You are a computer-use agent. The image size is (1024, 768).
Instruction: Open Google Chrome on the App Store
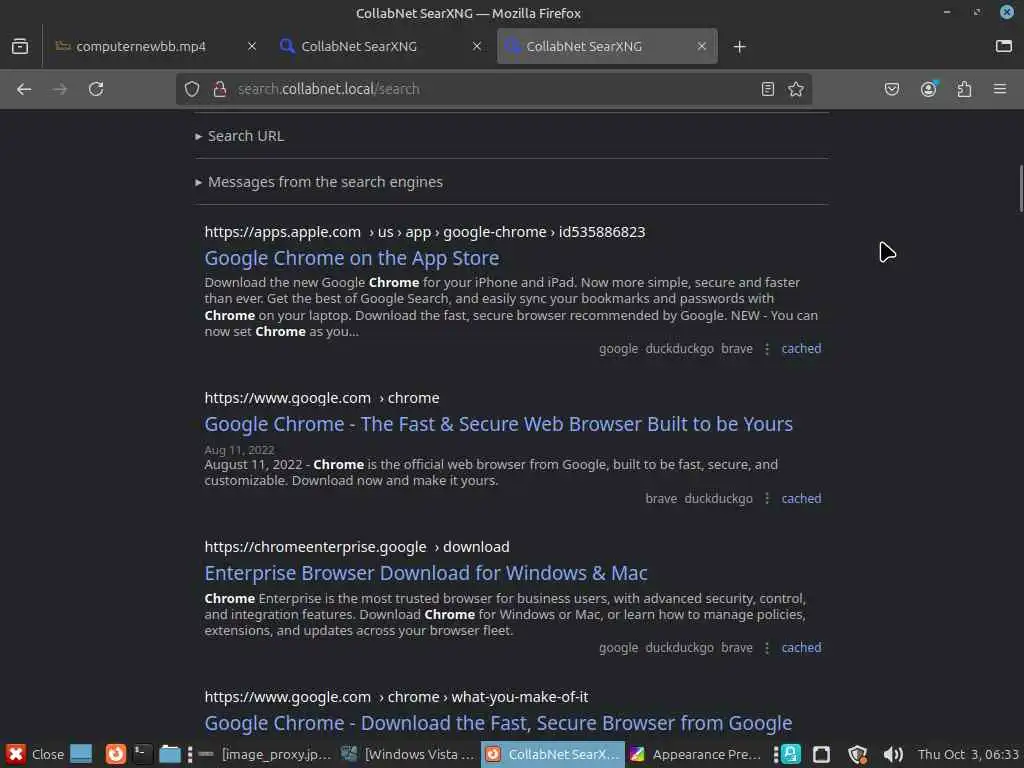(351, 258)
